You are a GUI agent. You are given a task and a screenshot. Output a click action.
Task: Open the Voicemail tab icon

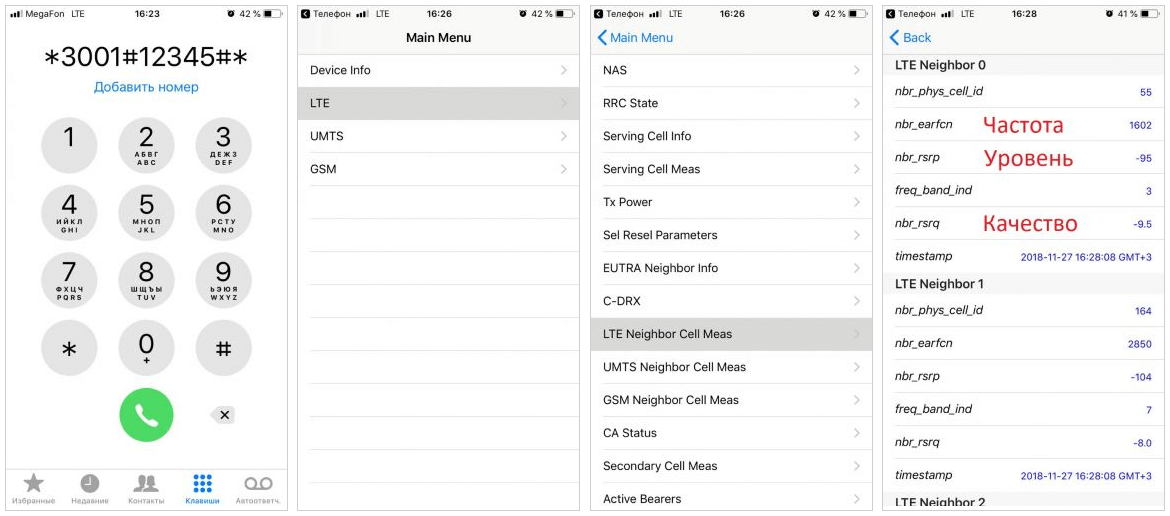click(x=258, y=484)
